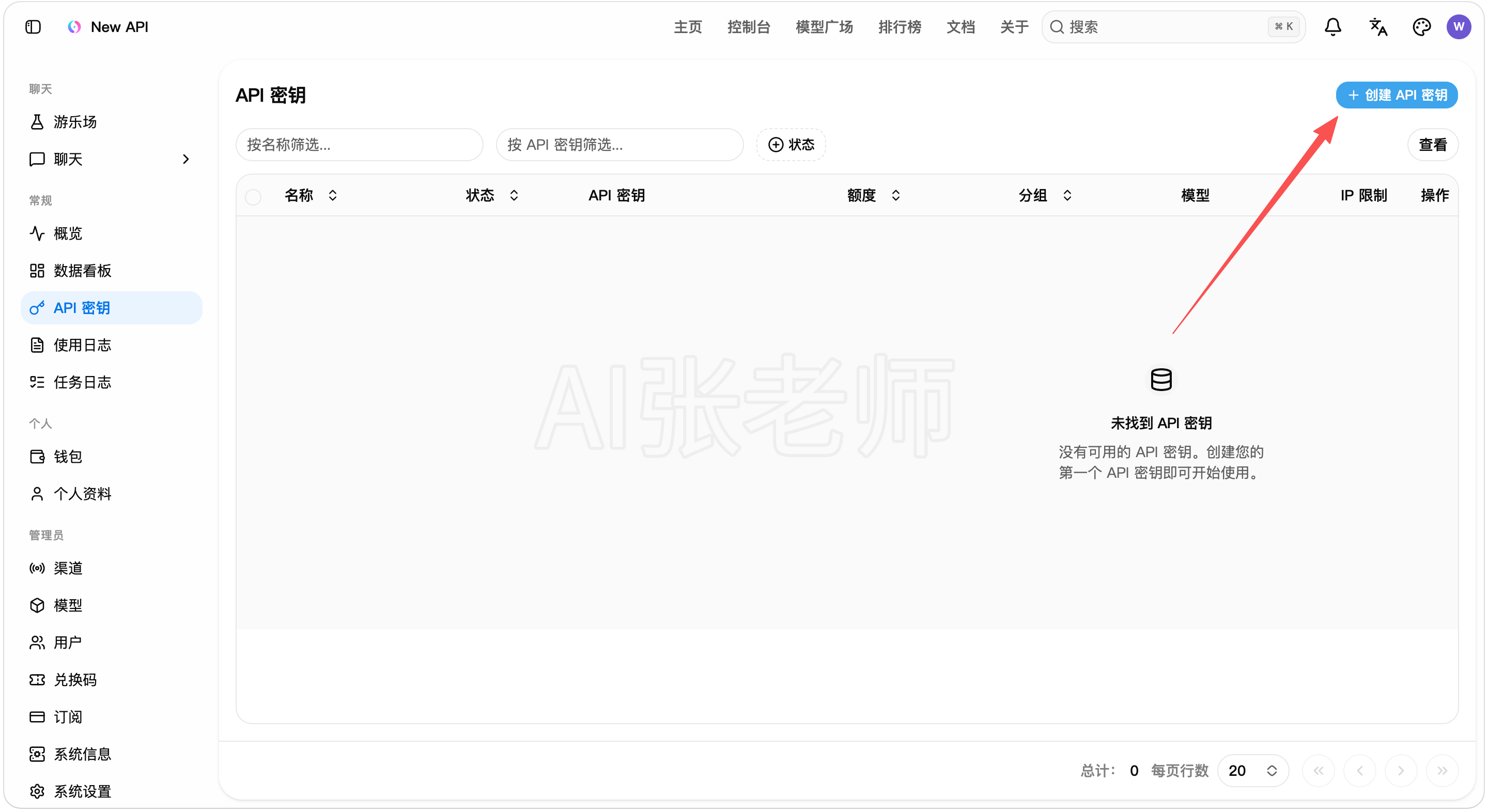
Task: Open the notifications bell
Action: click(1332, 26)
